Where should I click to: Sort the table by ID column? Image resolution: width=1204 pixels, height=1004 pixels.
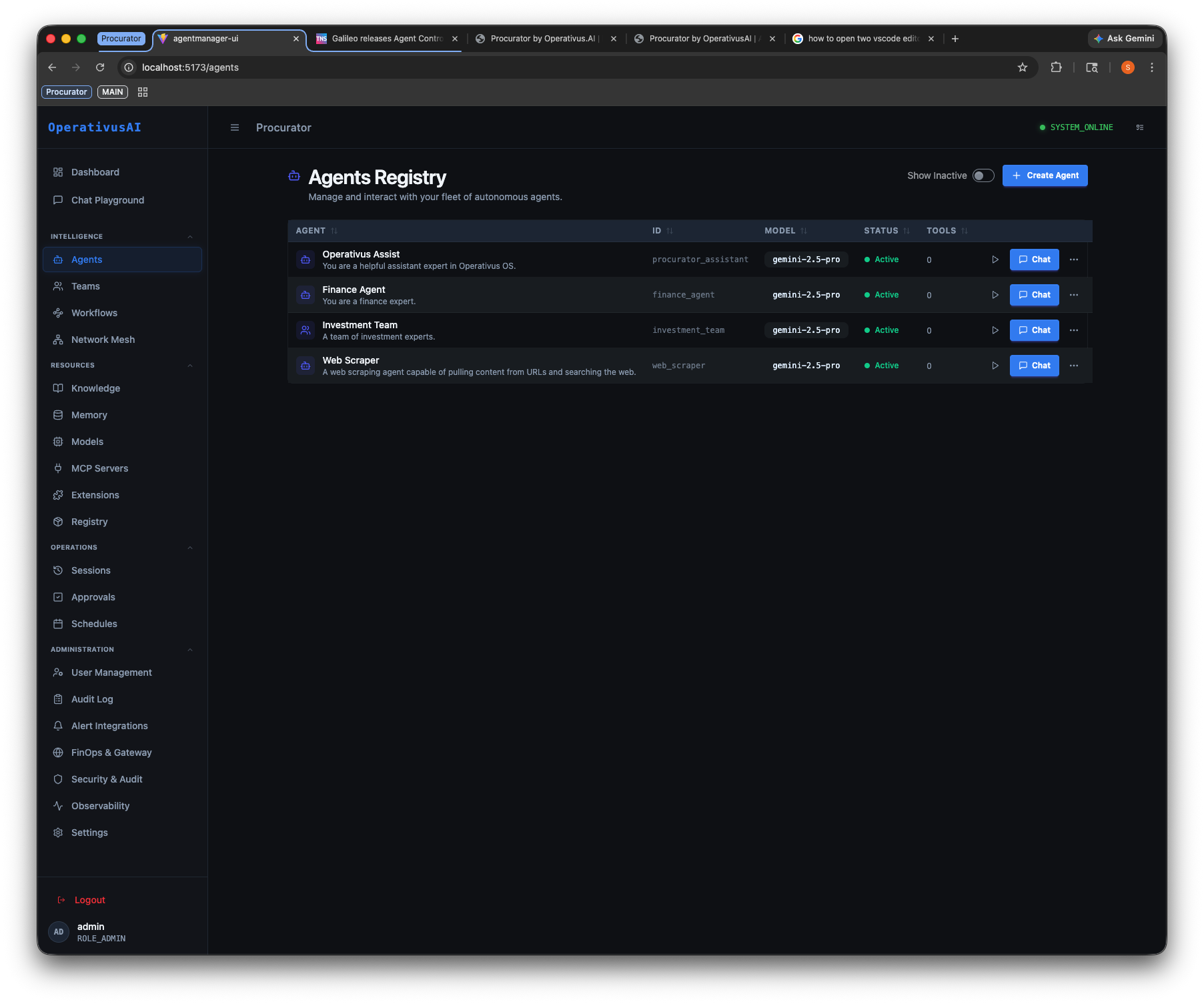tap(662, 231)
